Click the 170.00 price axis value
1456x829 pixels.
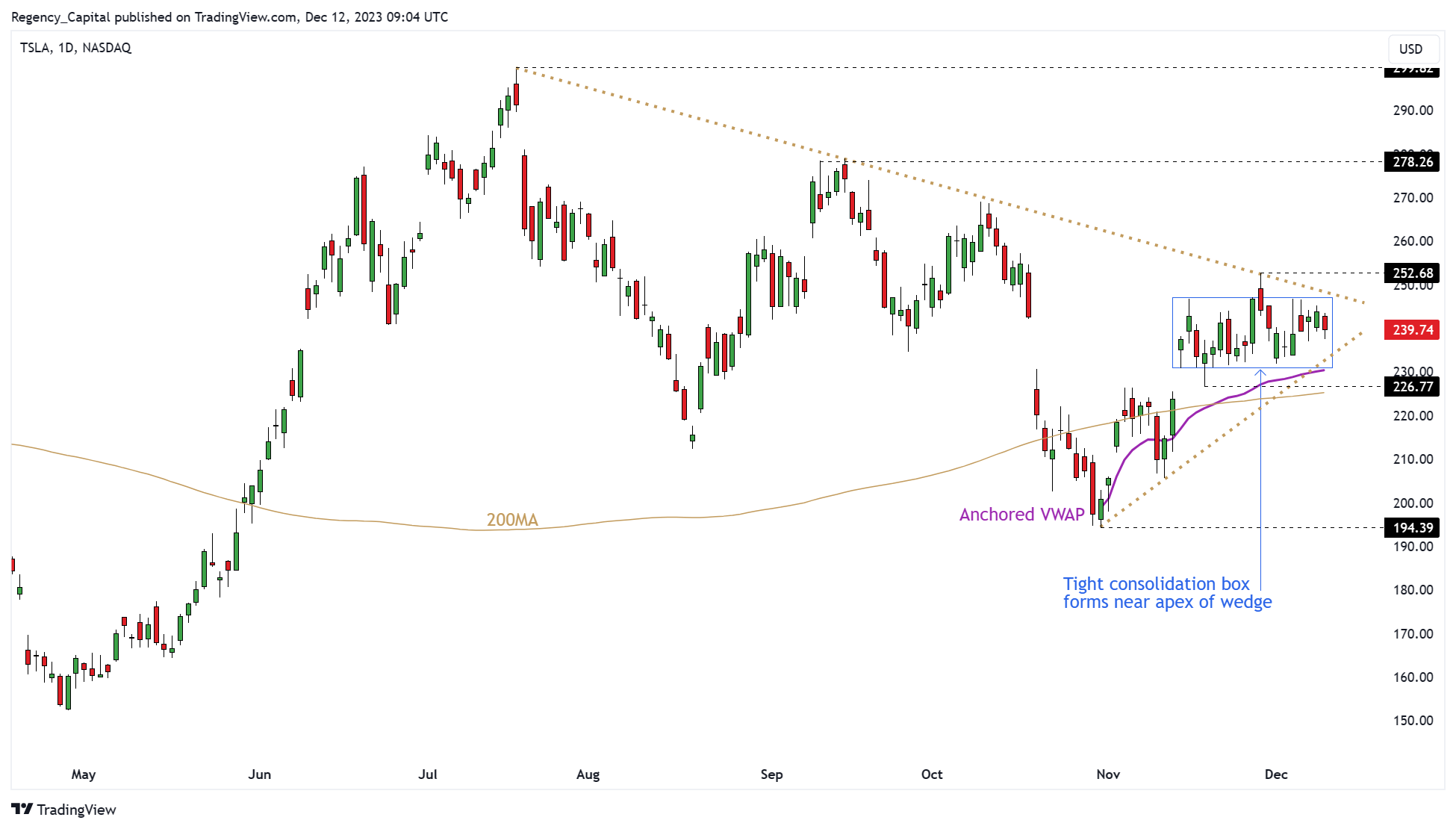(x=1413, y=634)
